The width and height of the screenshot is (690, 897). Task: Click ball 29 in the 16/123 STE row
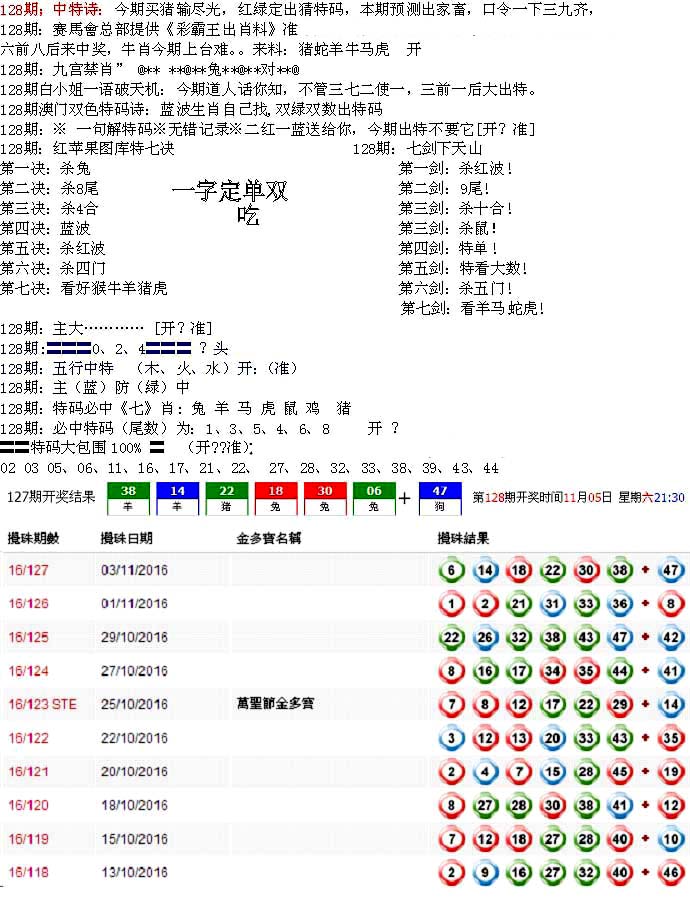620,704
